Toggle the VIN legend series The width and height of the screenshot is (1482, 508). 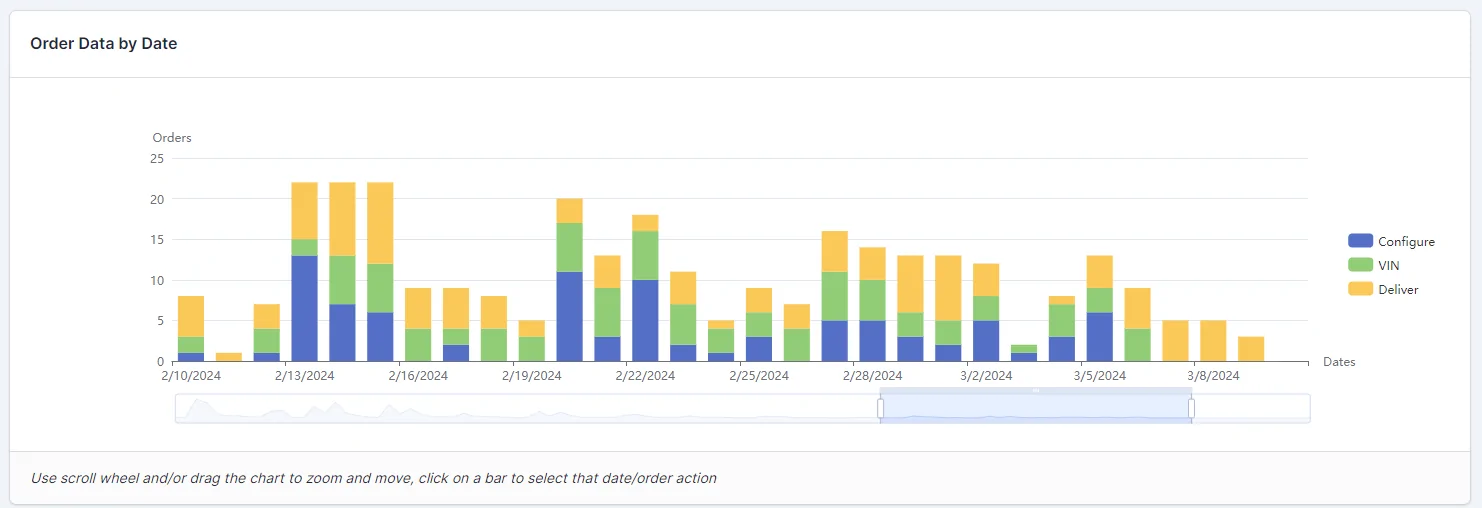click(x=1373, y=265)
